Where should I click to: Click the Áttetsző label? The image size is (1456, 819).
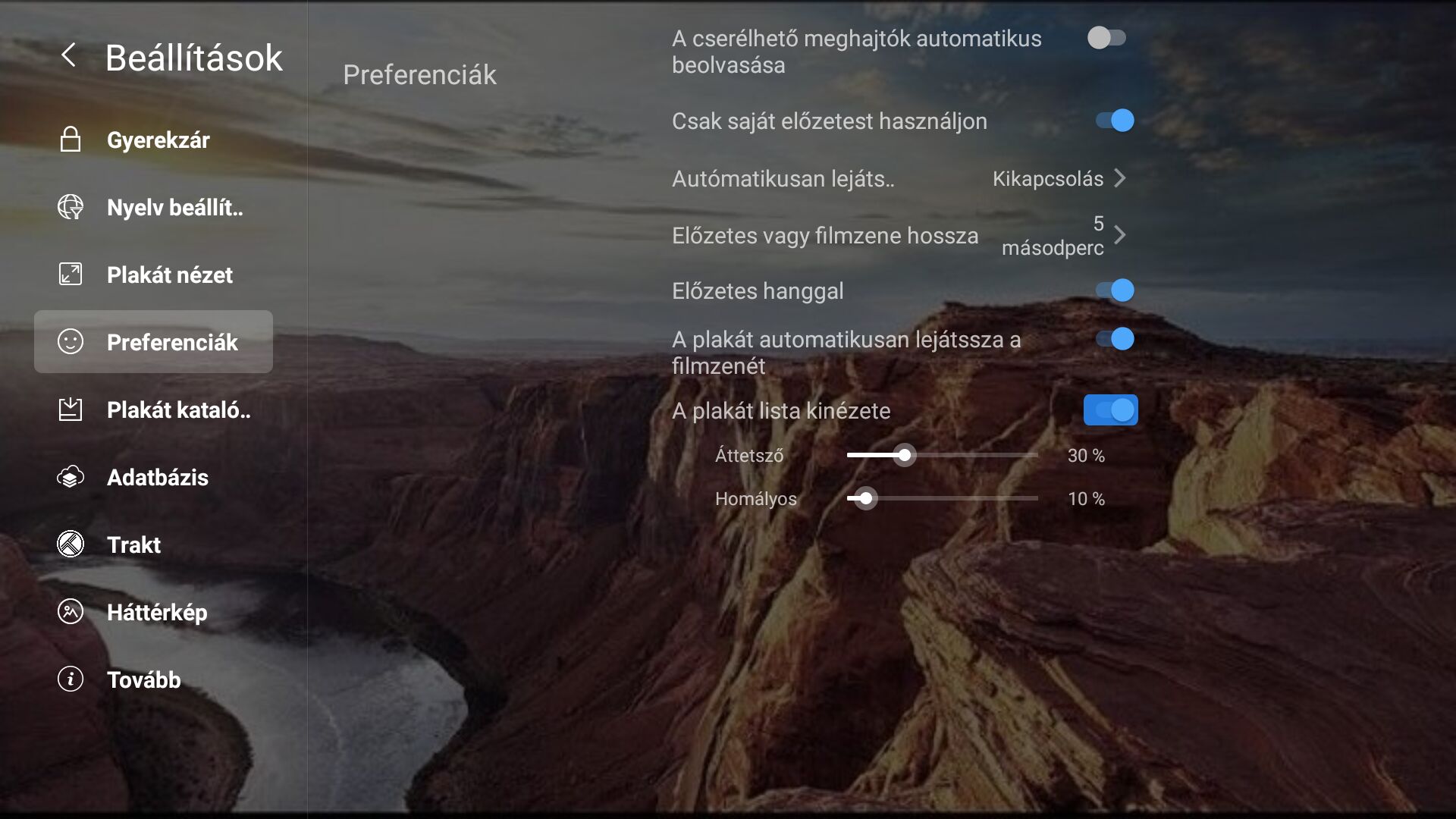point(749,455)
